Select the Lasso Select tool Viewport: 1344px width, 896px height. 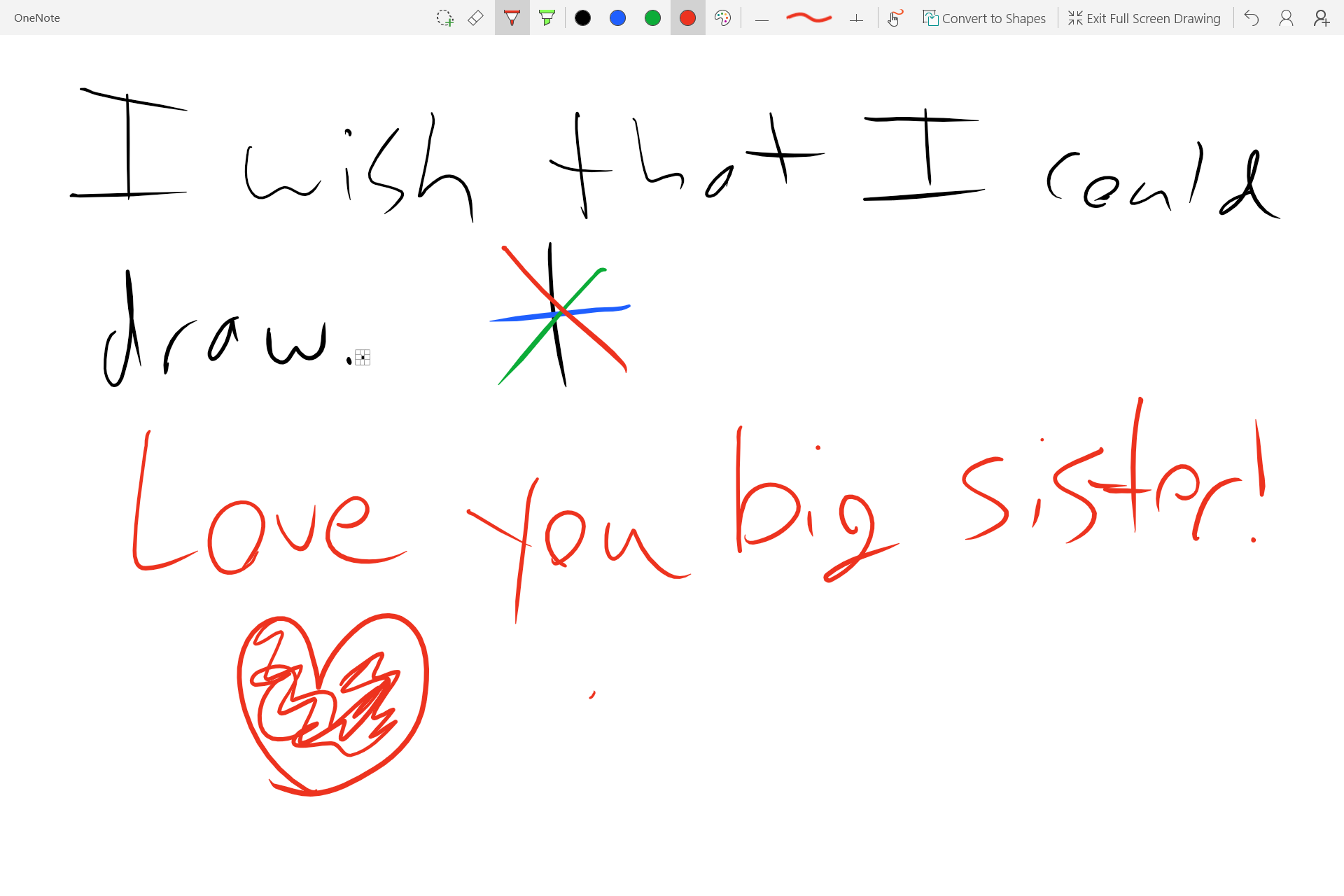coord(444,18)
